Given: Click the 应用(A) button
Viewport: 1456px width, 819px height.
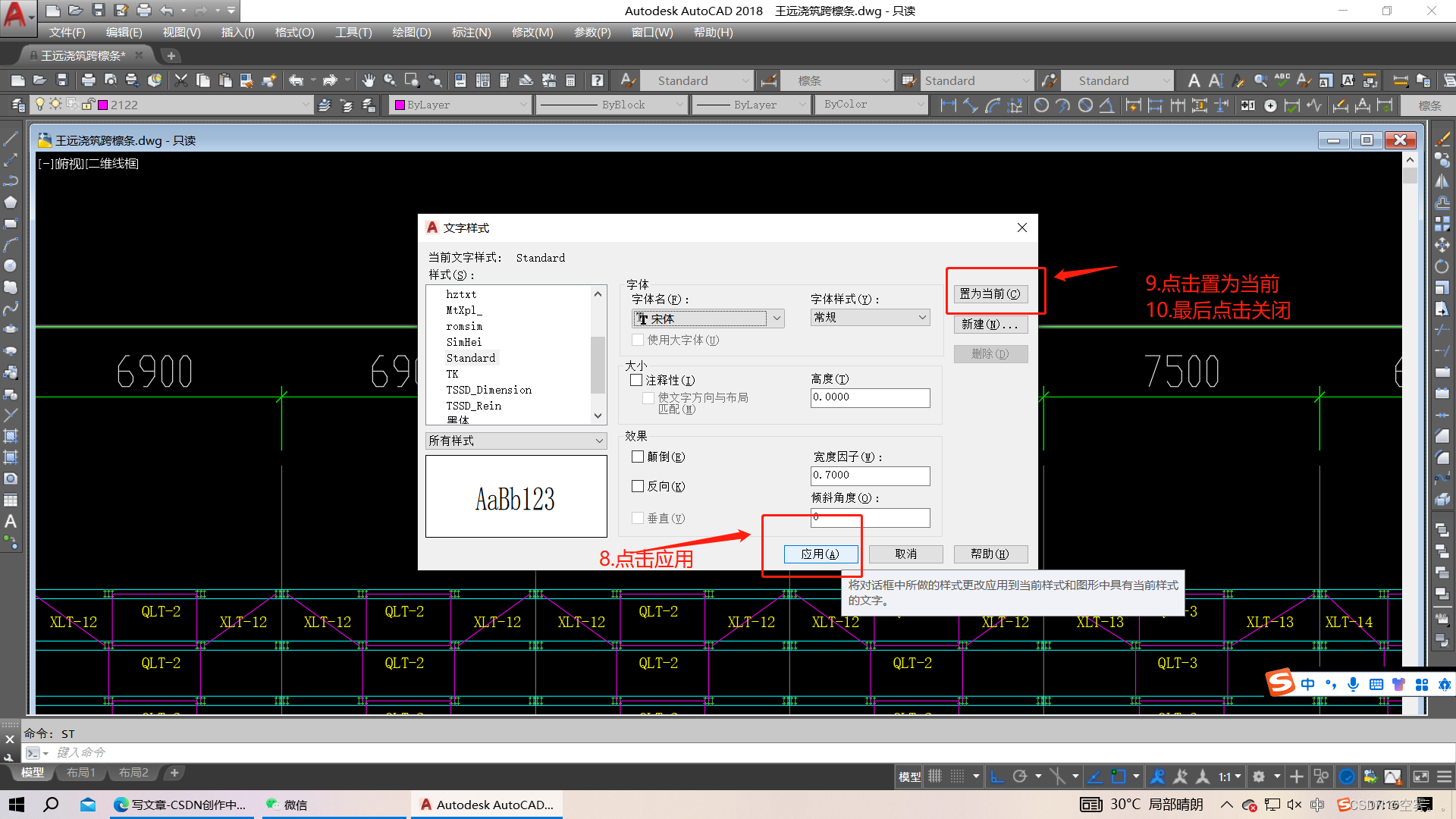Looking at the screenshot, I should pyautogui.click(x=821, y=554).
